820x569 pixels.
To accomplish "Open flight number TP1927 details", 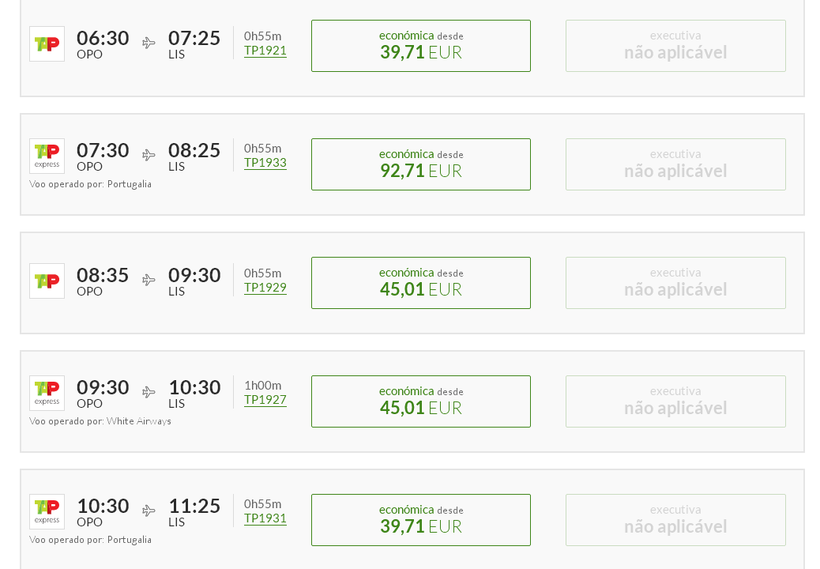I will (265, 400).
